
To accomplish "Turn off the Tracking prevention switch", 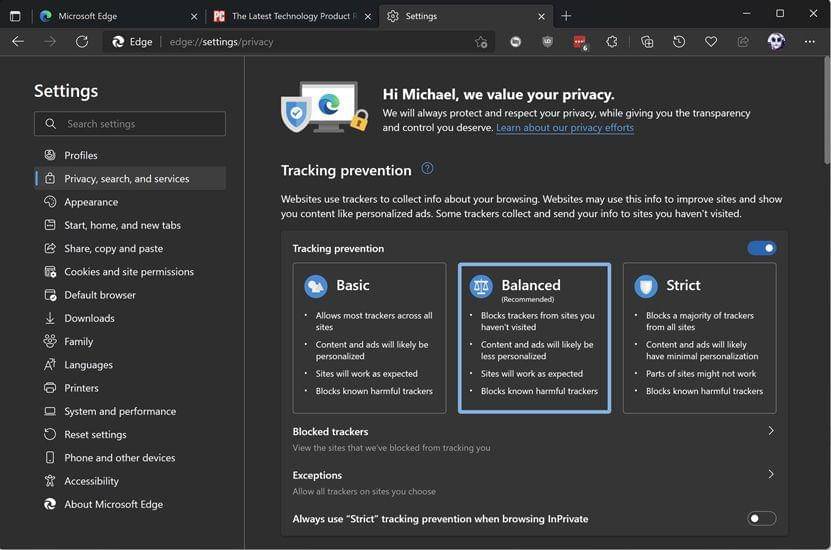I will click(x=761, y=248).
